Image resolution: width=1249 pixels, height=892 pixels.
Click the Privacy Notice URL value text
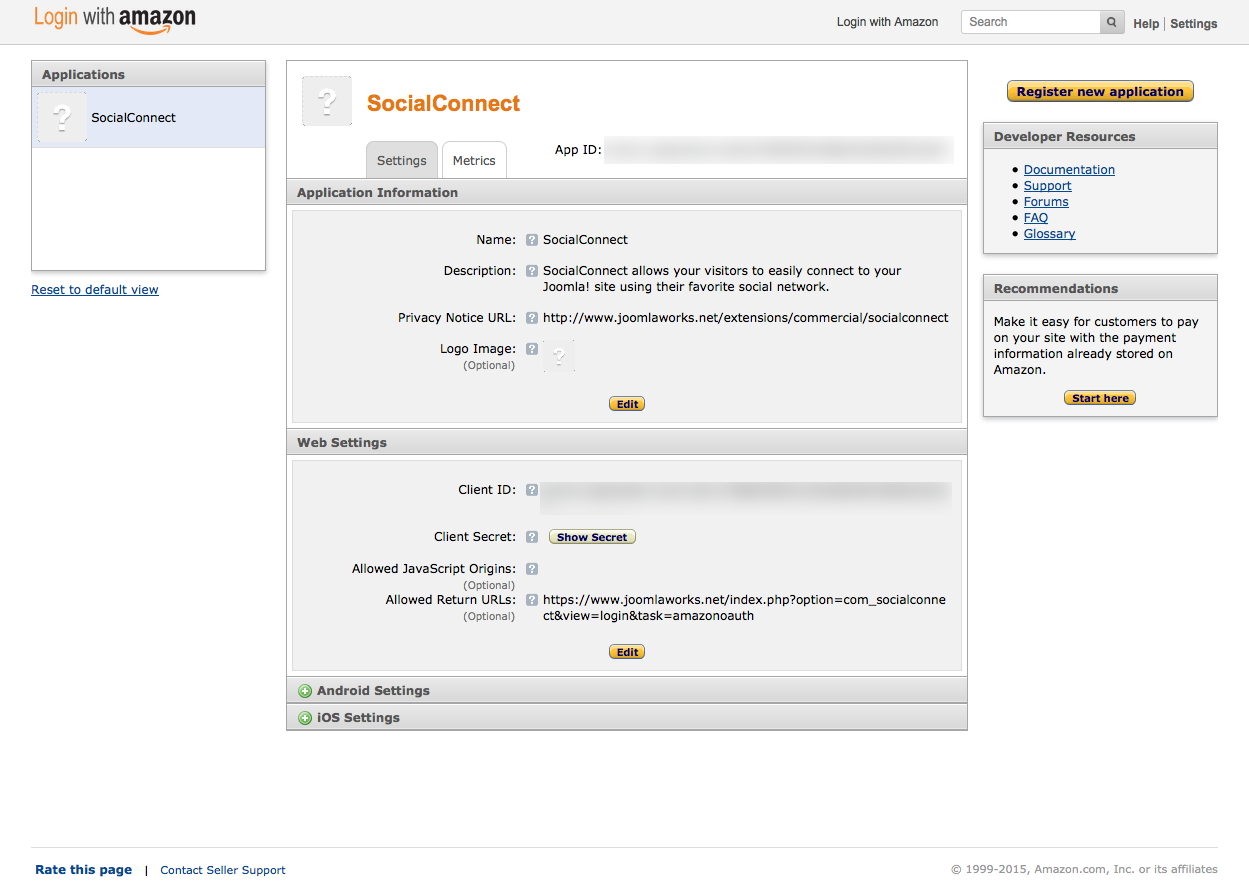[746, 318]
